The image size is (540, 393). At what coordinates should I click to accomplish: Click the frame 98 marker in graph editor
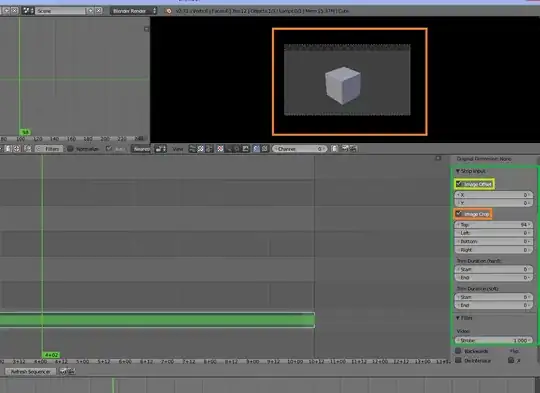[x=25, y=132]
